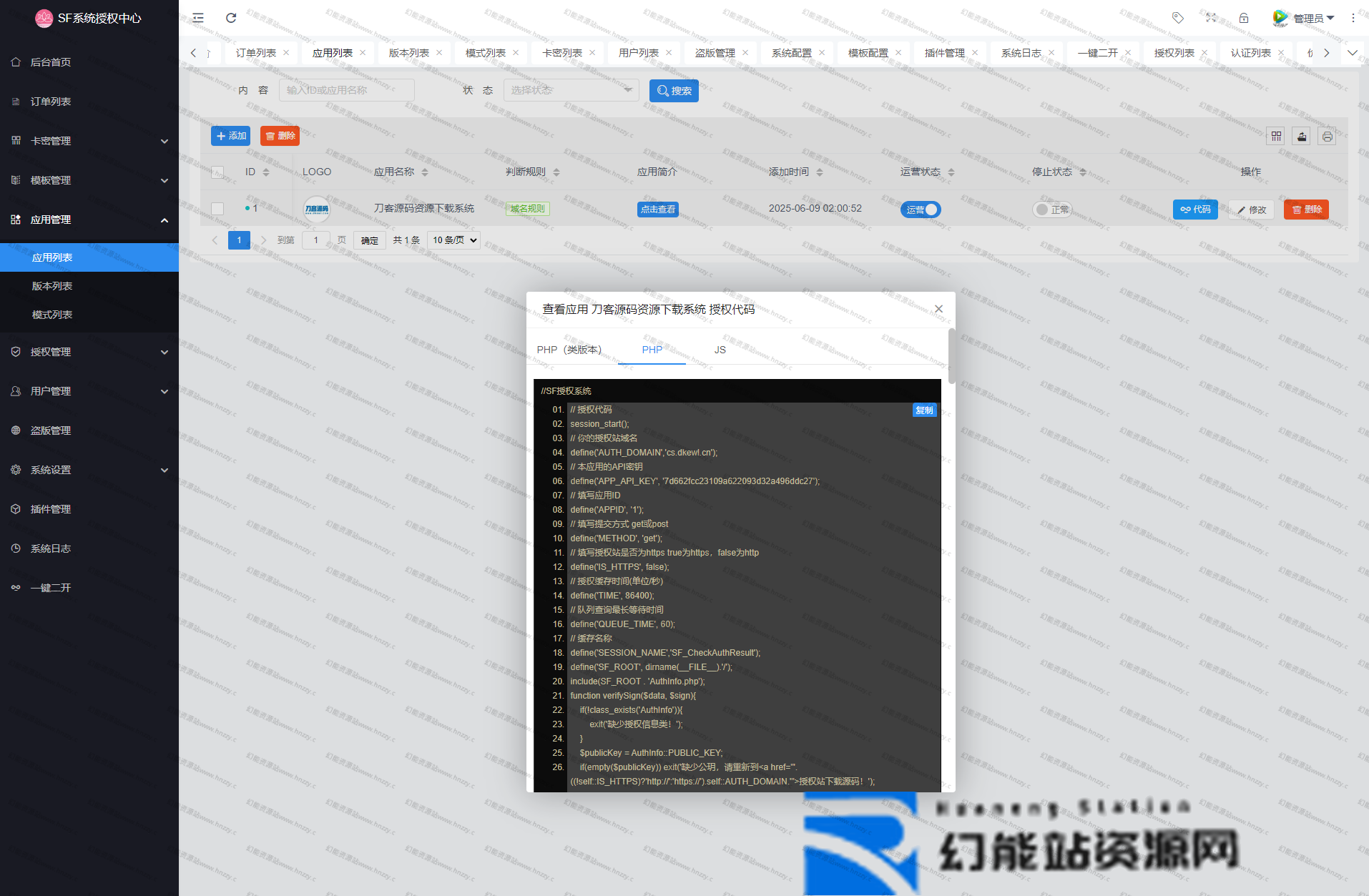The height and width of the screenshot is (896, 1369).
Task: Click the tag icon in header
Action: (x=1178, y=18)
